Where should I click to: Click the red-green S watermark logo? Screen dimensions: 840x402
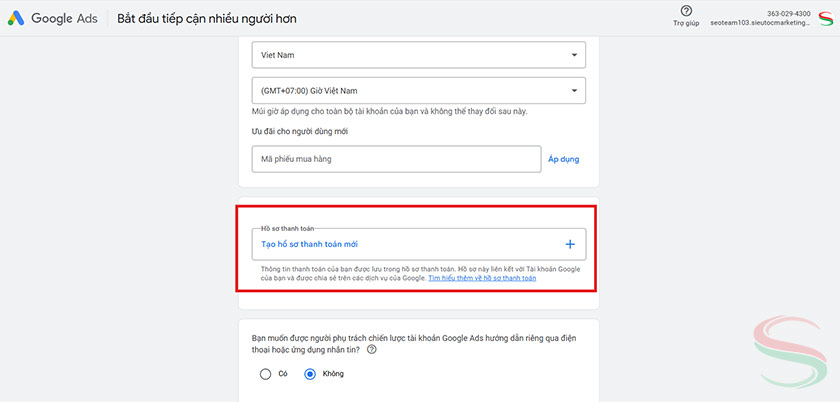click(794, 350)
